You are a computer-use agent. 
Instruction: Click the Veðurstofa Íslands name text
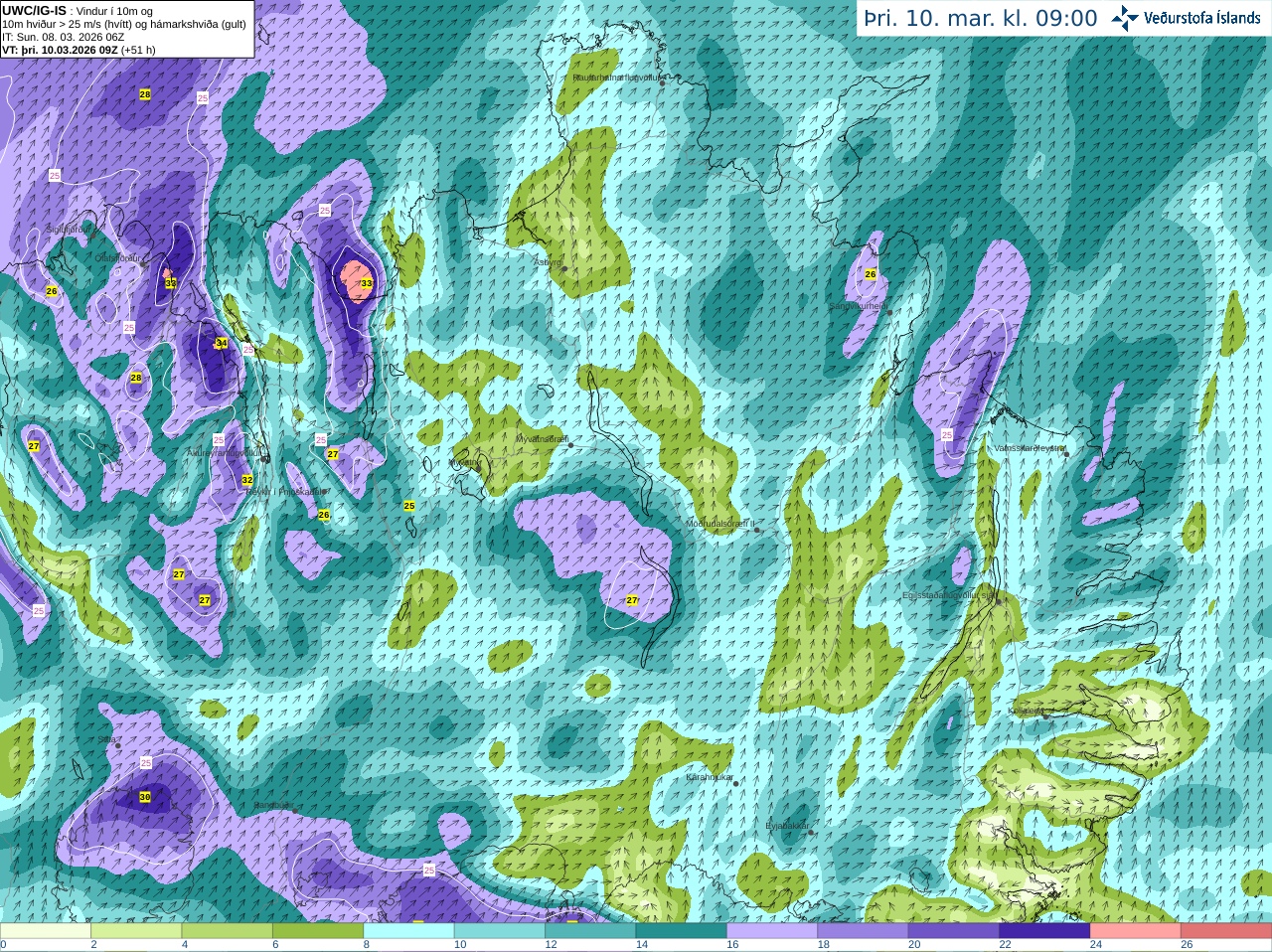[x=1202, y=18]
